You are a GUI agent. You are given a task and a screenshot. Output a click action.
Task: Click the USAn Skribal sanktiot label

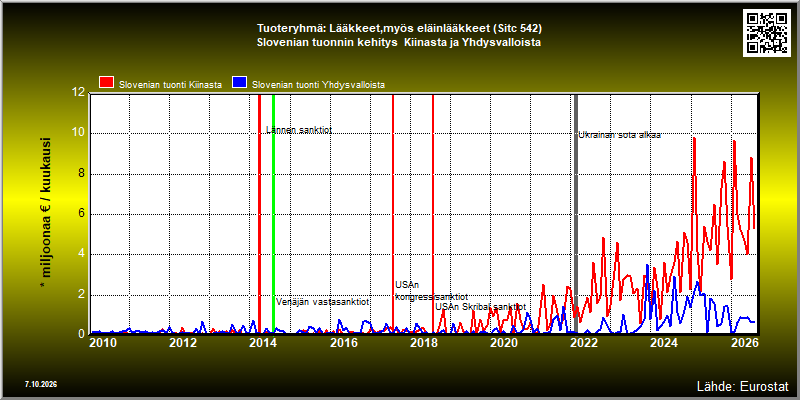(480, 307)
